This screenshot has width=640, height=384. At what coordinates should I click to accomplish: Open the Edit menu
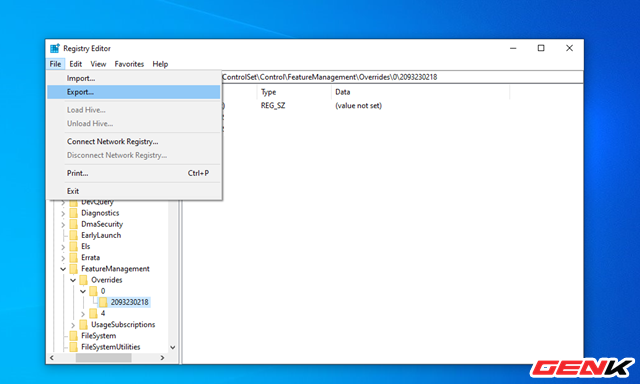click(76, 64)
